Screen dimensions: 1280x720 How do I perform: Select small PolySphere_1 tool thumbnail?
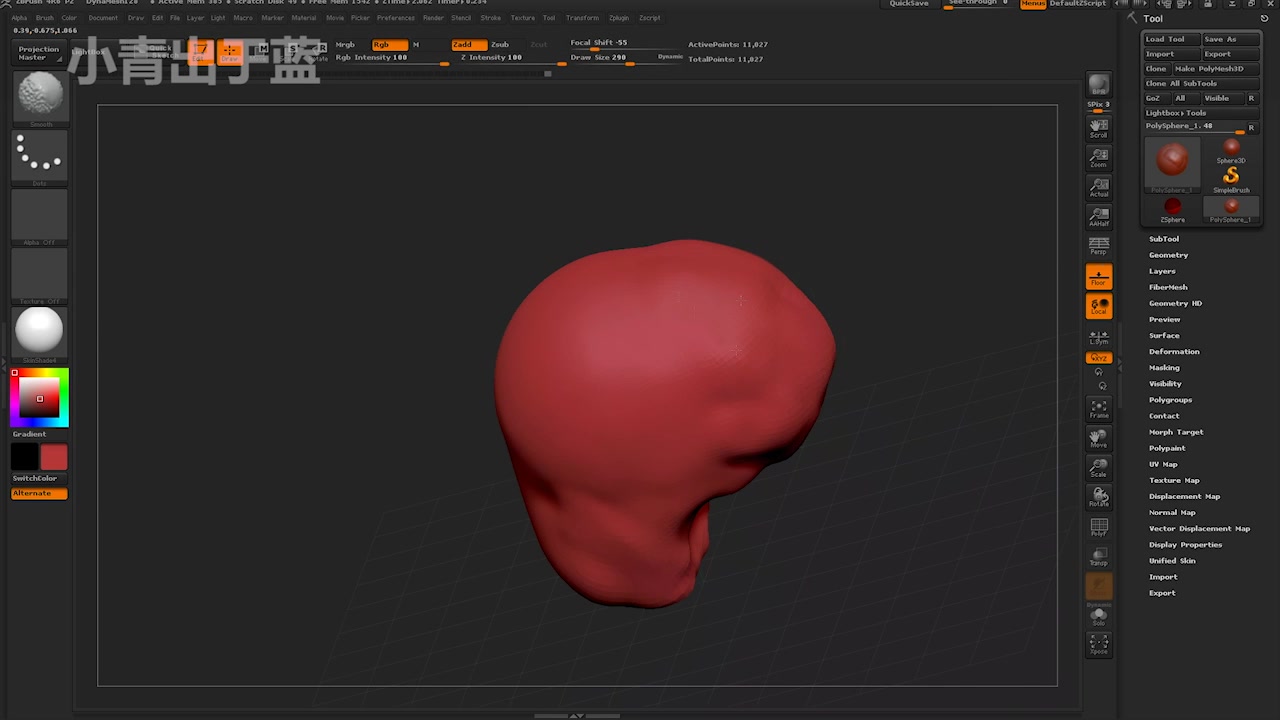(1231, 210)
